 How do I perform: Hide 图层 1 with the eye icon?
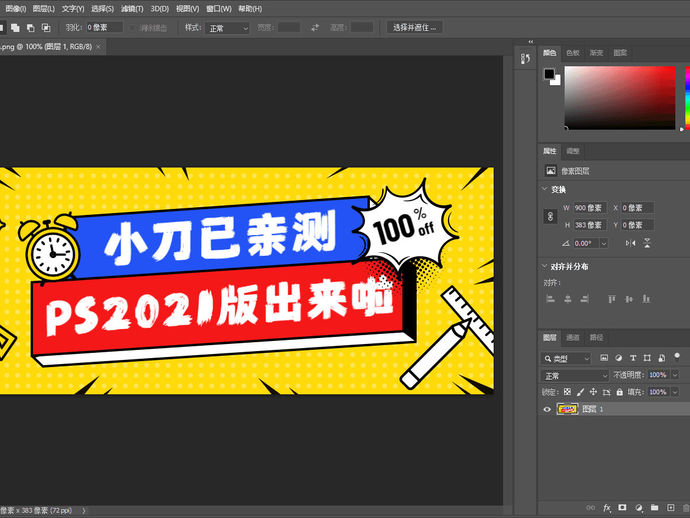tap(547, 409)
